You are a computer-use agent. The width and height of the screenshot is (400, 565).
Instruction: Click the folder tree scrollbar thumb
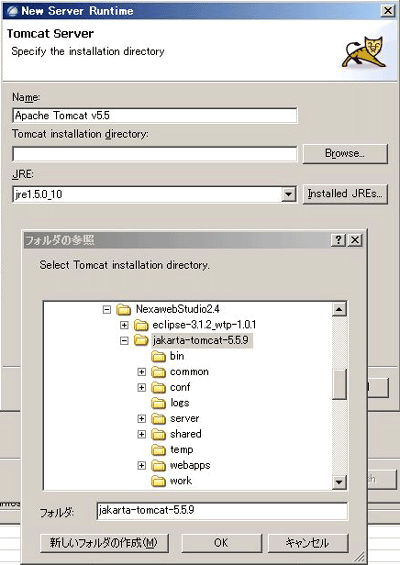339,384
